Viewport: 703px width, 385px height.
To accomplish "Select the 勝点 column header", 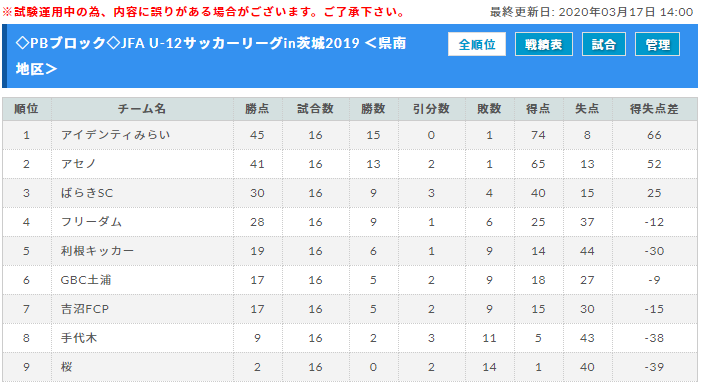I will point(257,109).
